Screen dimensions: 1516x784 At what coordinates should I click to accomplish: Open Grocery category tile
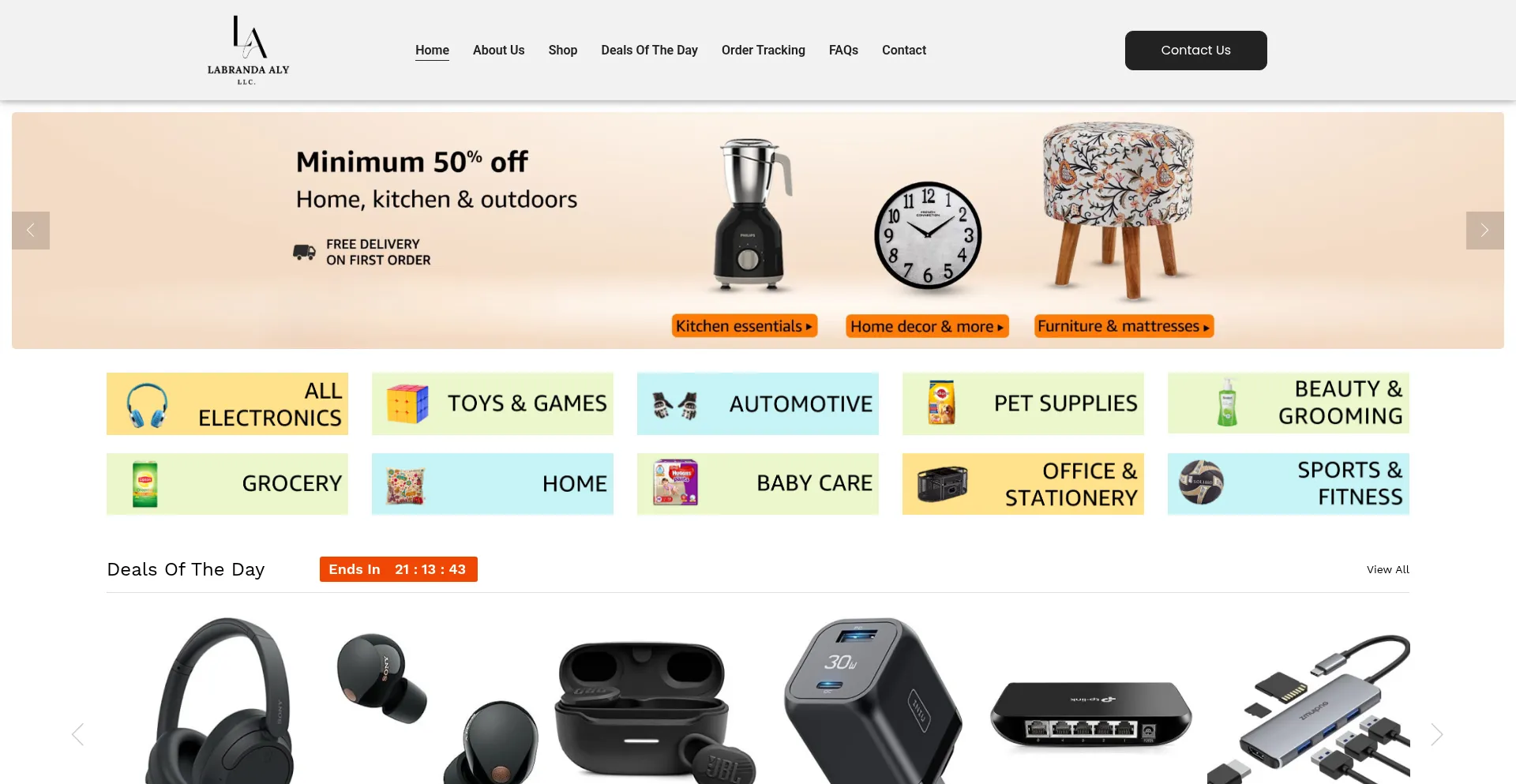pos(227,484)
